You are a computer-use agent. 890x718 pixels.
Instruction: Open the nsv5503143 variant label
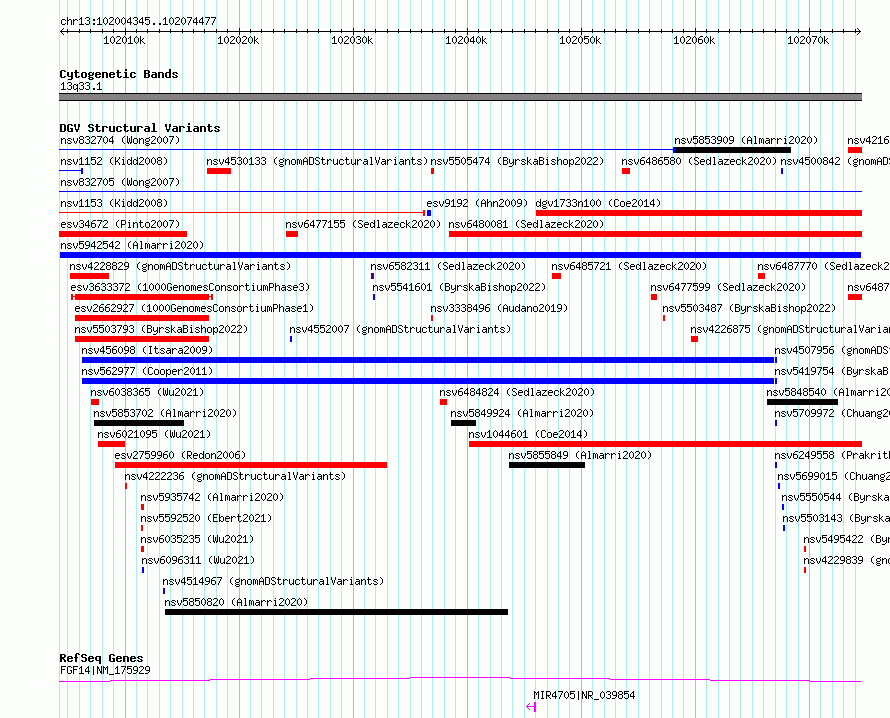tap(836, 518)
